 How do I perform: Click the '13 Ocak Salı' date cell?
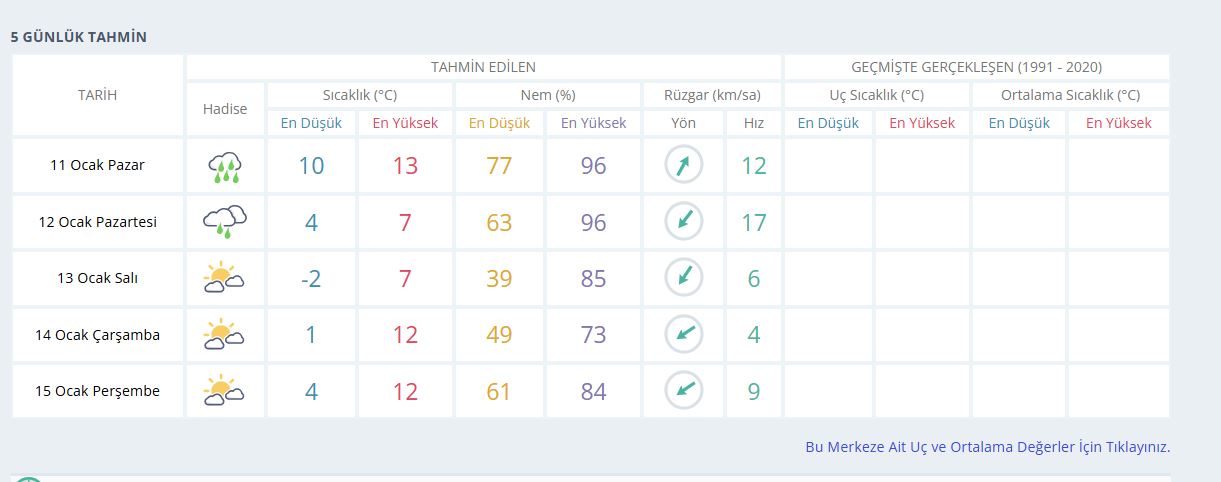click(x=97, y=278)
